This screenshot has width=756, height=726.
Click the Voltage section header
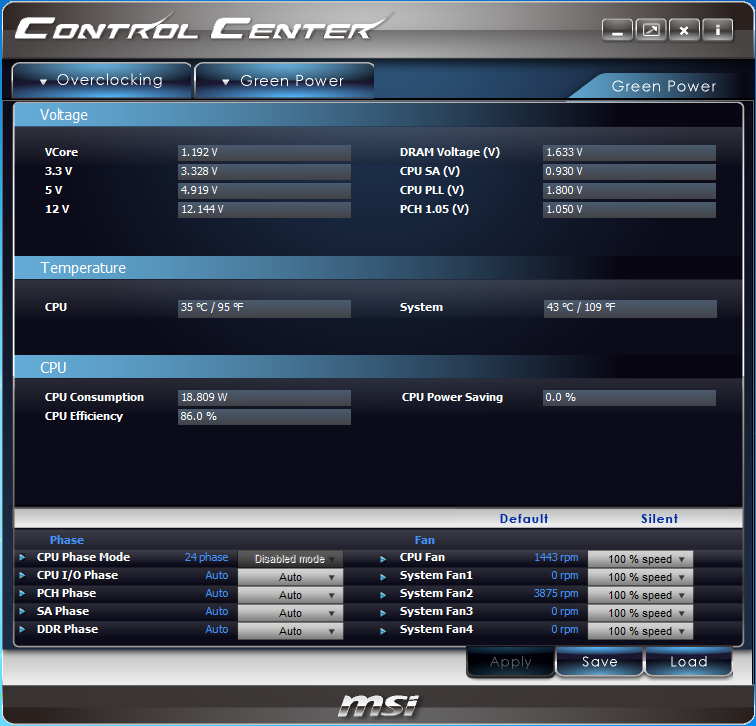pyautogui.click(x=378, y=115)
